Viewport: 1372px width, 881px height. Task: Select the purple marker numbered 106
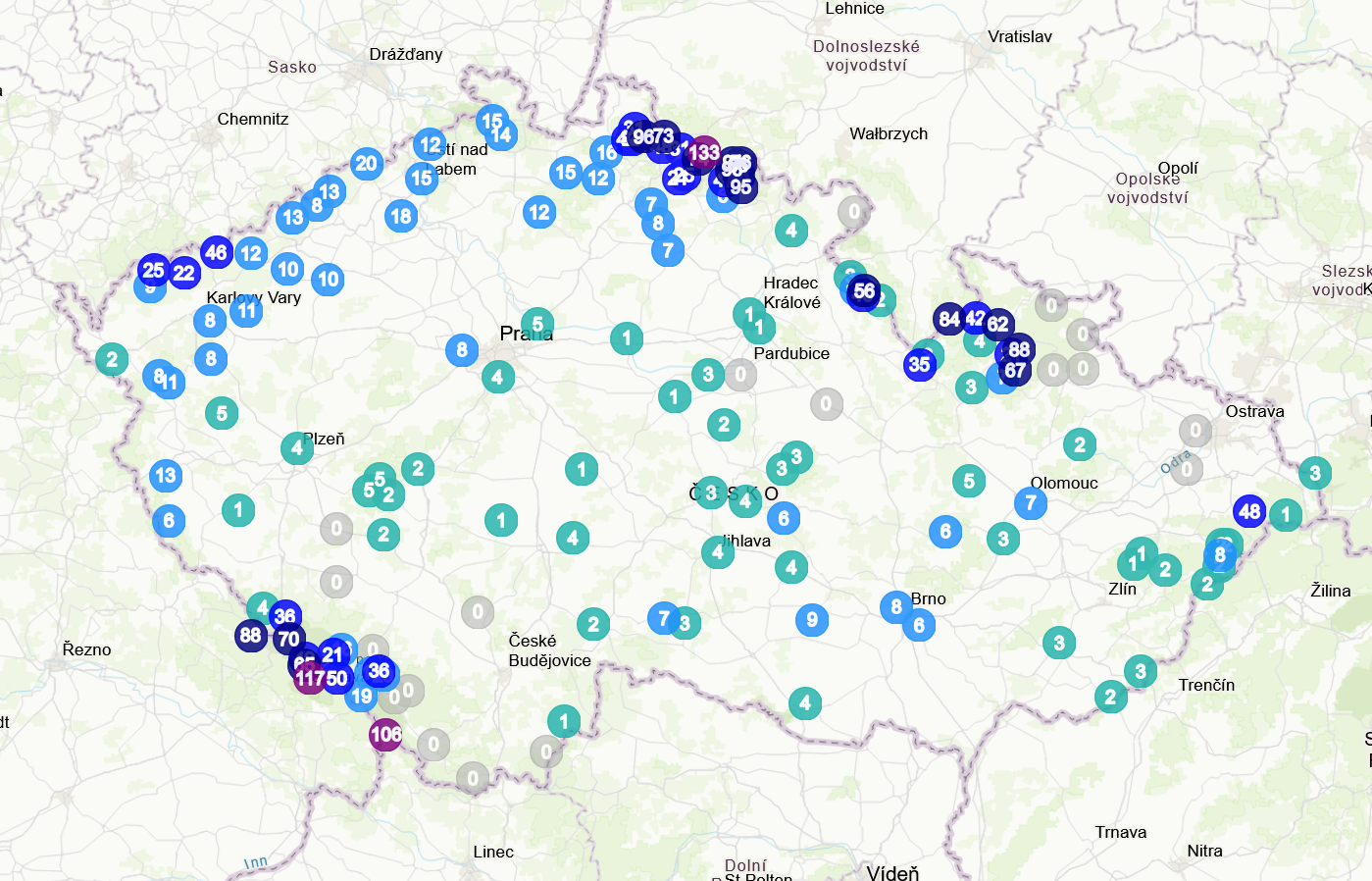[x=385, y=734]
